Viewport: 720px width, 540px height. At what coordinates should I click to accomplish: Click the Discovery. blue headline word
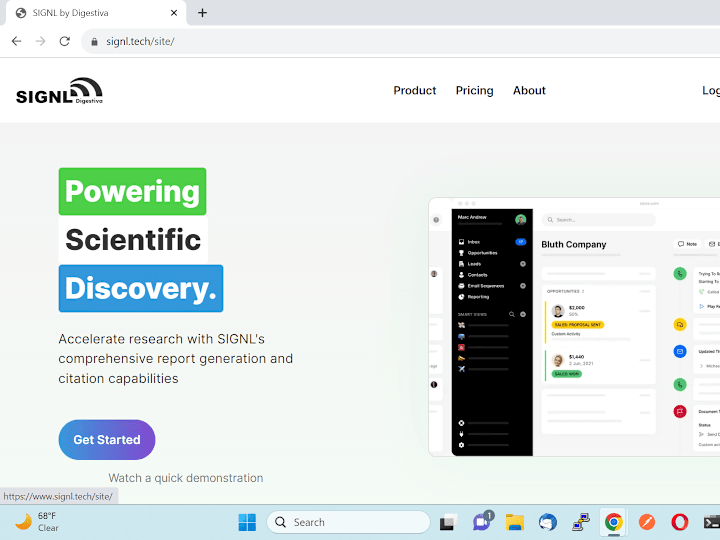(141, 288)
